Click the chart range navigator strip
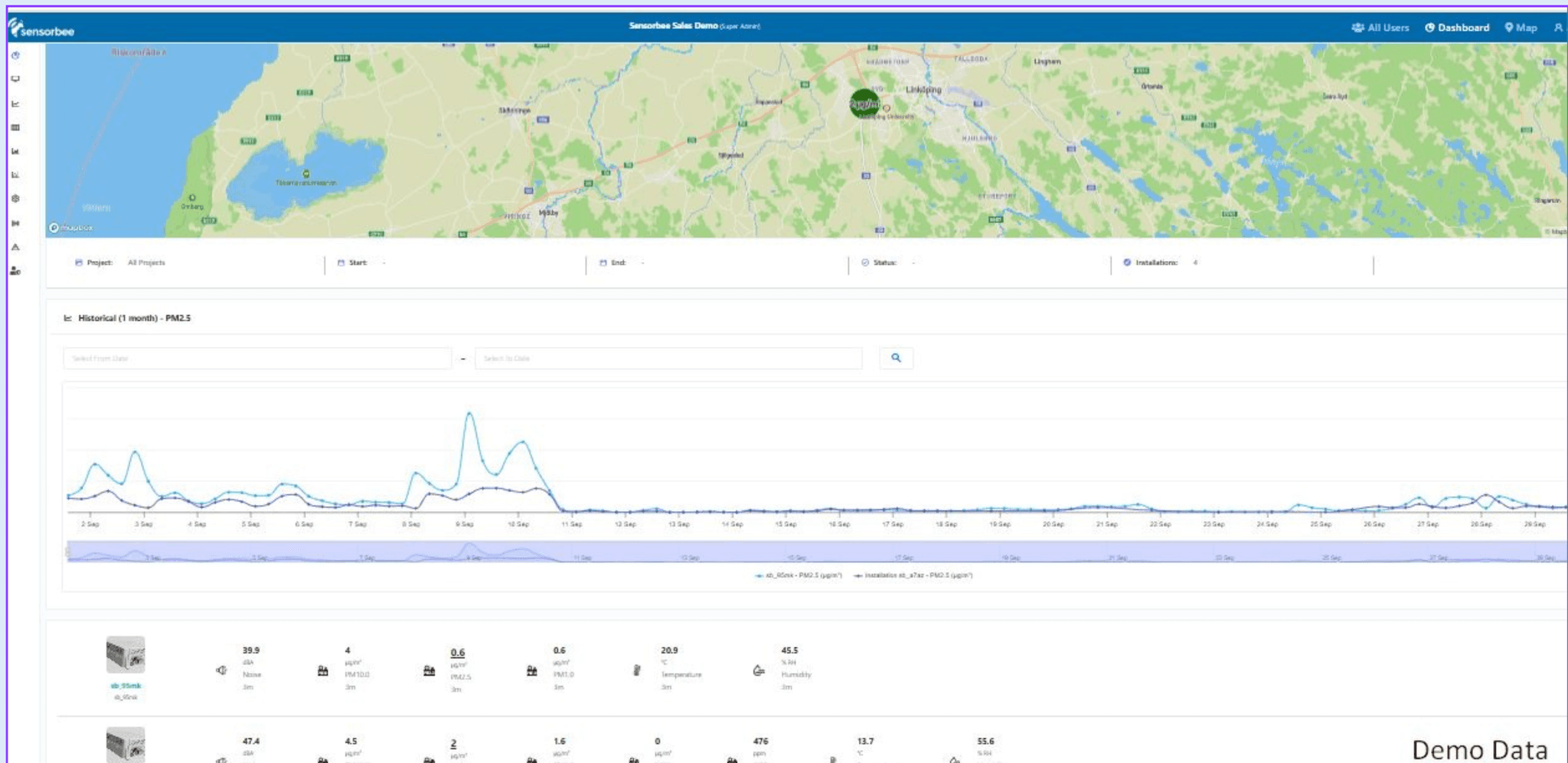 [x=815, y=552]
